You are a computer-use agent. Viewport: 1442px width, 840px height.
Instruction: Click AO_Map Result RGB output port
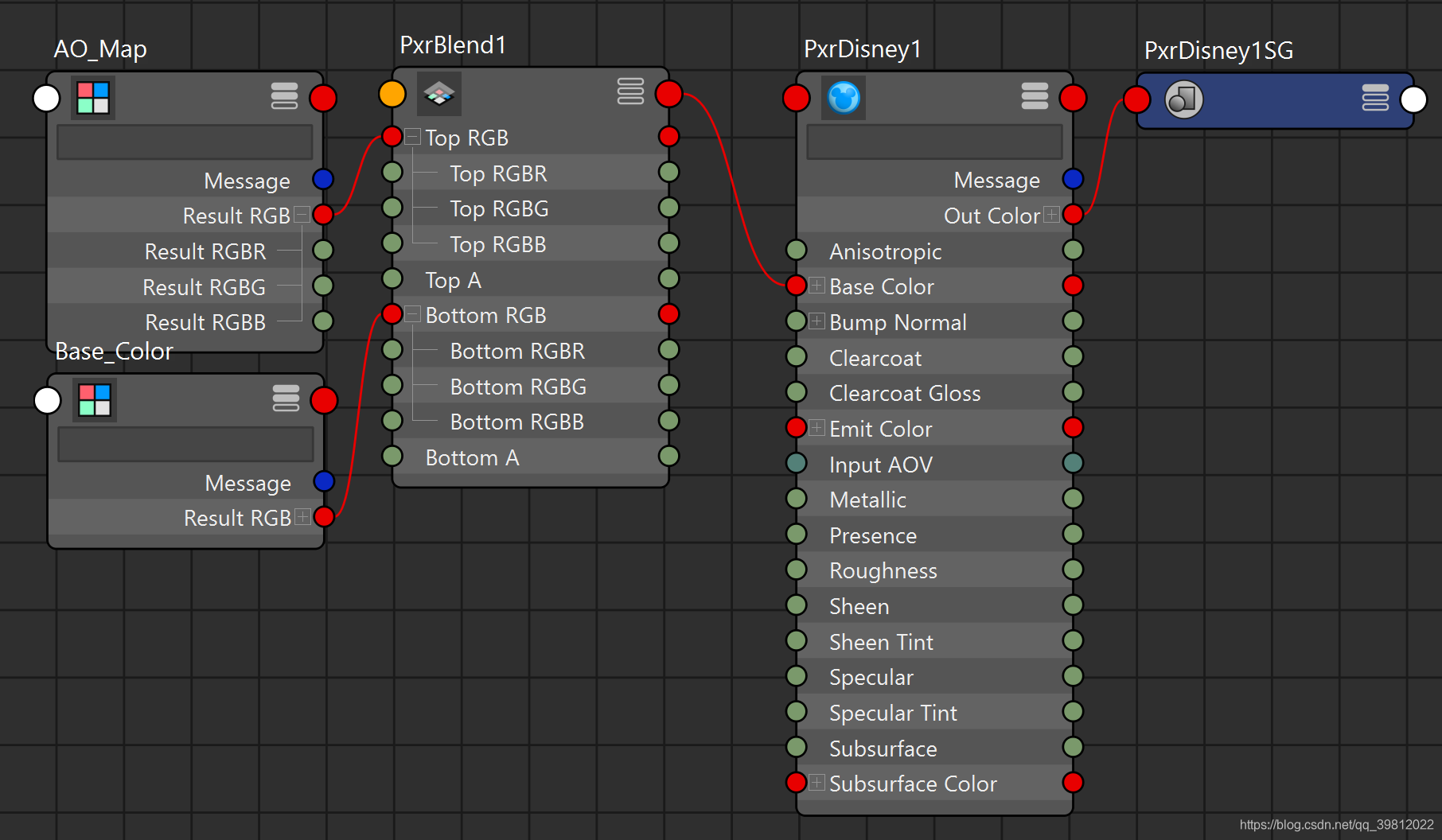pyautogui.click(x=323, y=215)
